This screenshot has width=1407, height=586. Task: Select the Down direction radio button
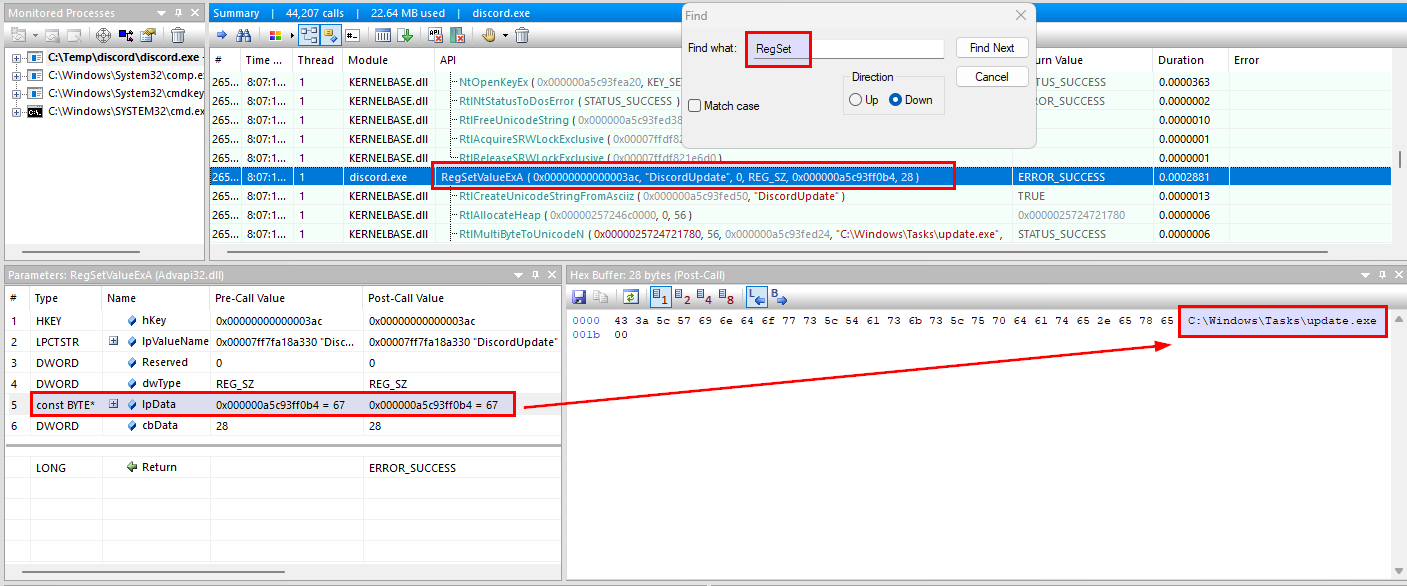[x=895, y=100]
